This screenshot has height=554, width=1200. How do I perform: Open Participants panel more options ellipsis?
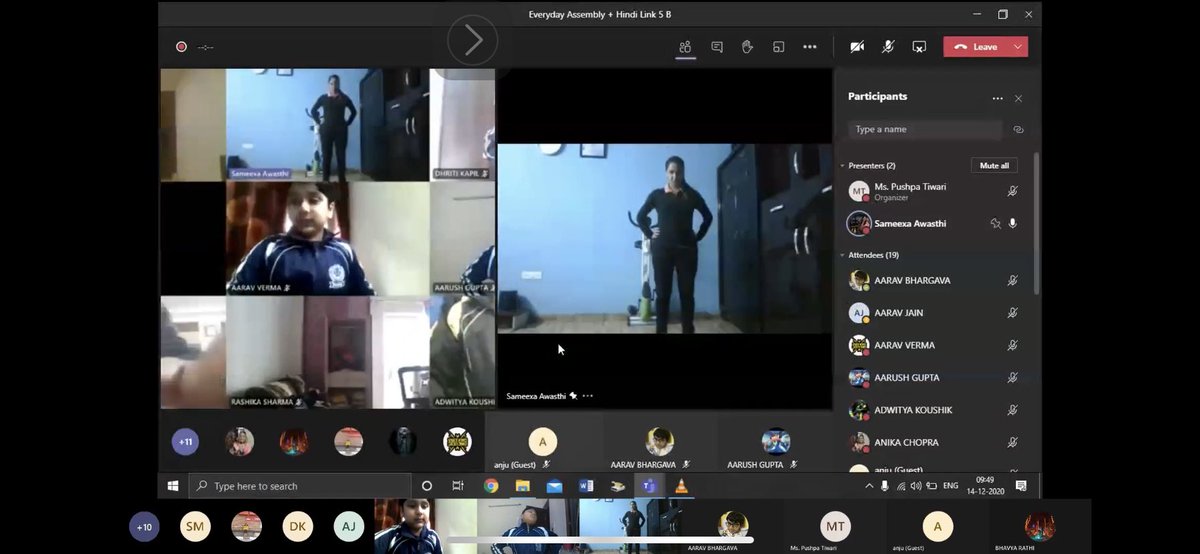pyautogui.click(x=997, y=98)
